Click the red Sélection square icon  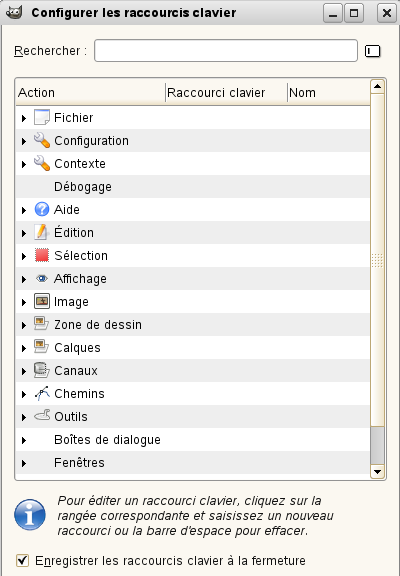pos(42,255)
